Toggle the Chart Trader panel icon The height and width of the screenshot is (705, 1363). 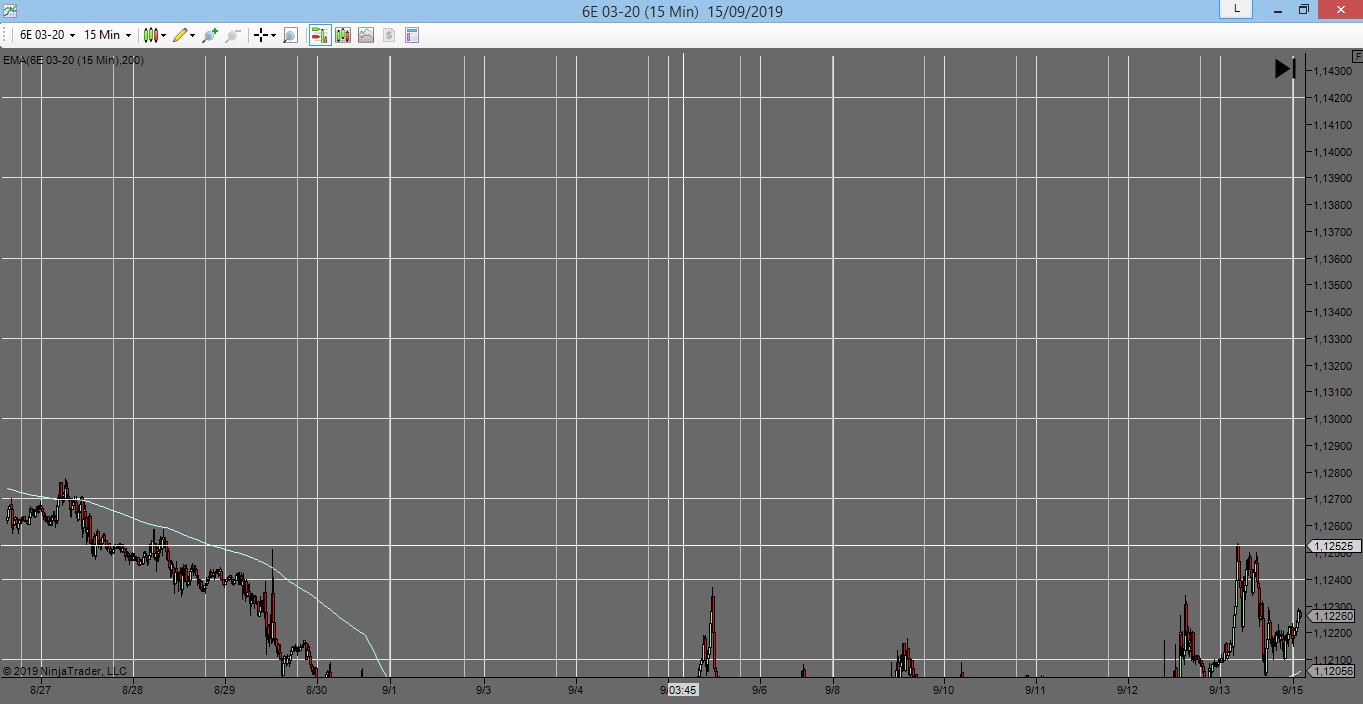pos(319,35)
